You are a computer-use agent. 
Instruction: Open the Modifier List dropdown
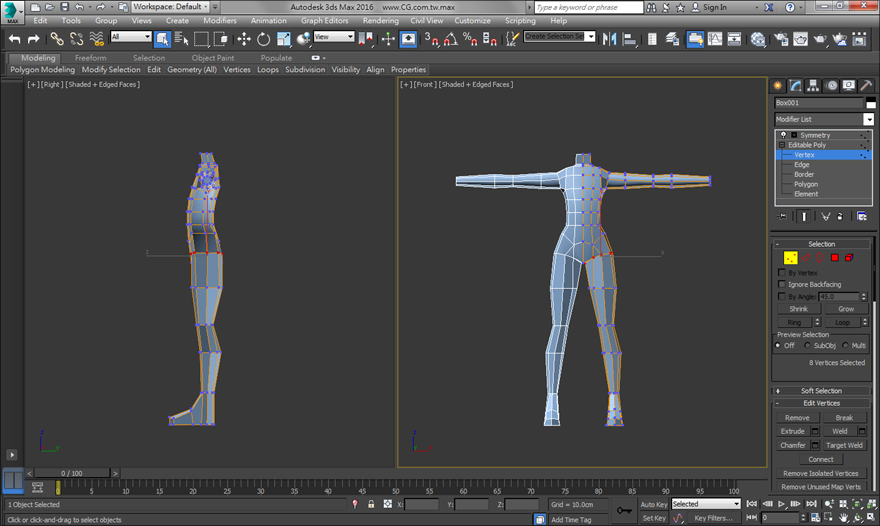click(868, 119)
